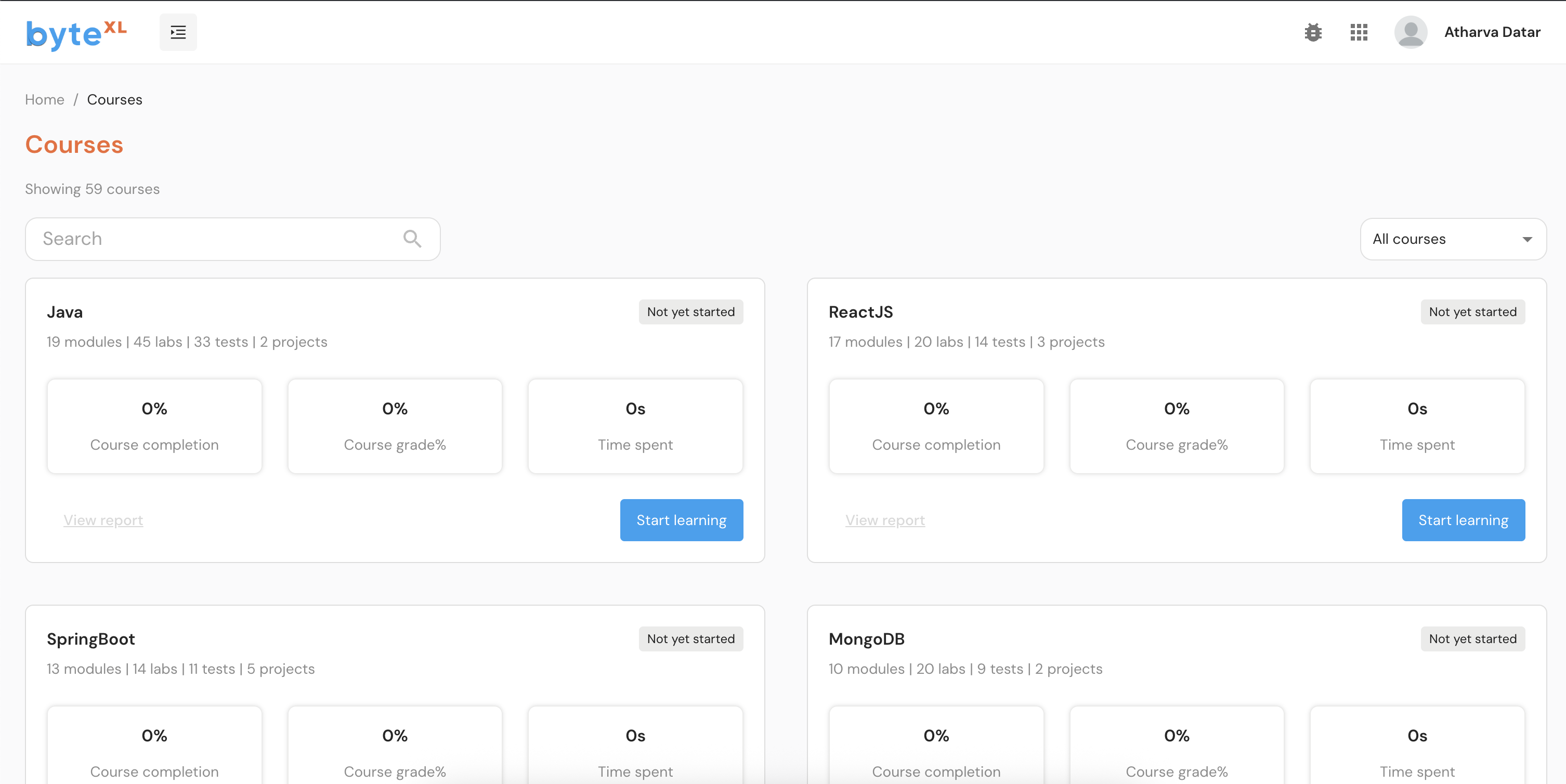Open View report for Java
The width and height of the screenshot is (1566, 784).
[x=103, y=520]
